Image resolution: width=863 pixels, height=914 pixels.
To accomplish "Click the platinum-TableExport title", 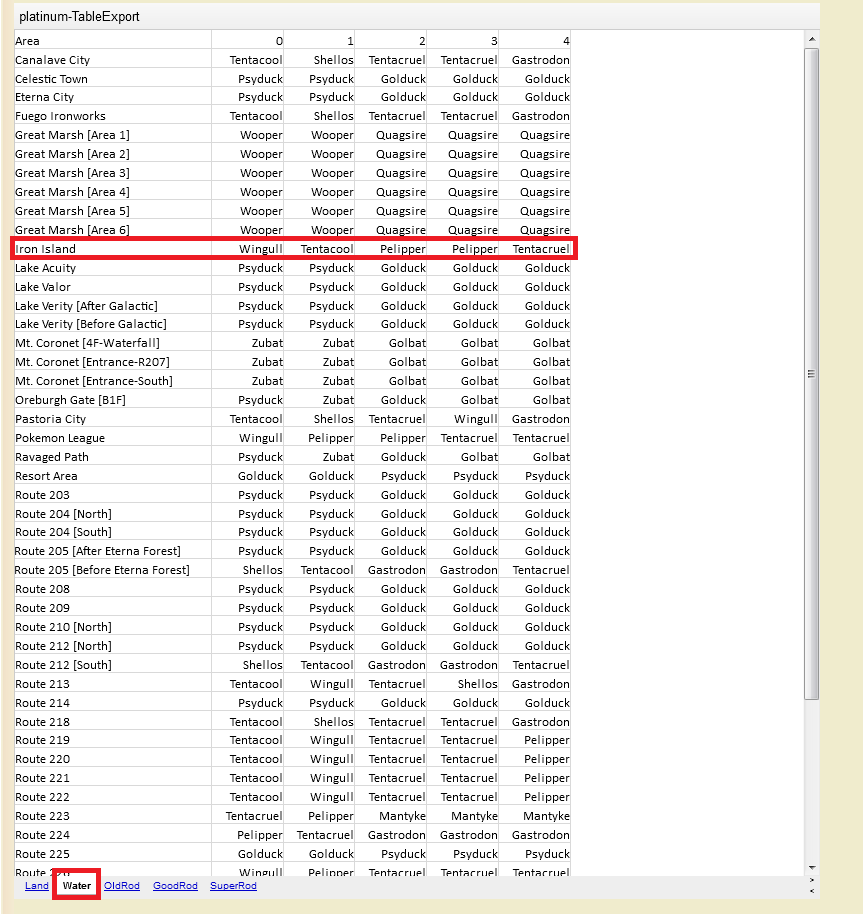I will [79, 16].
